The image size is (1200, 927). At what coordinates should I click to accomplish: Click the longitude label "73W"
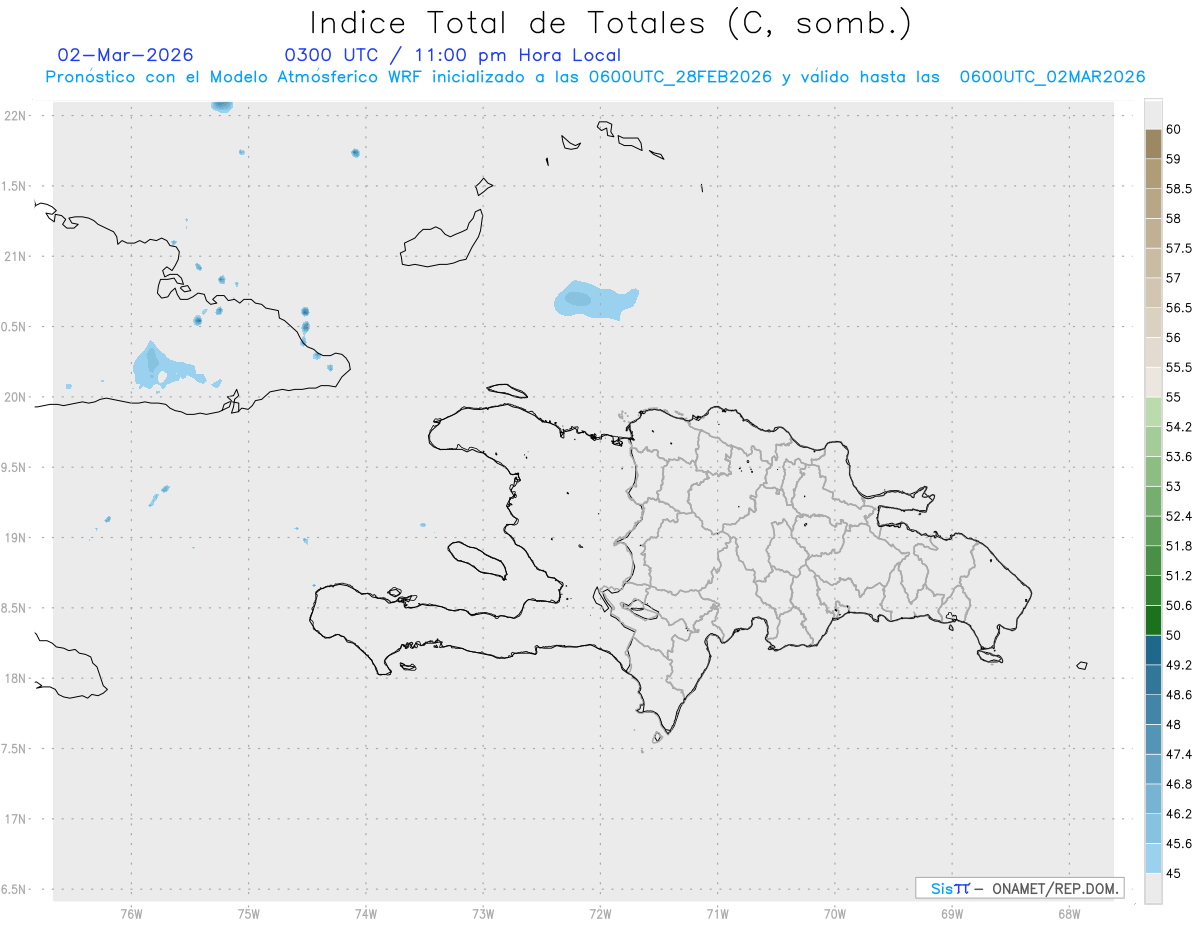click(x=483, y=914)
